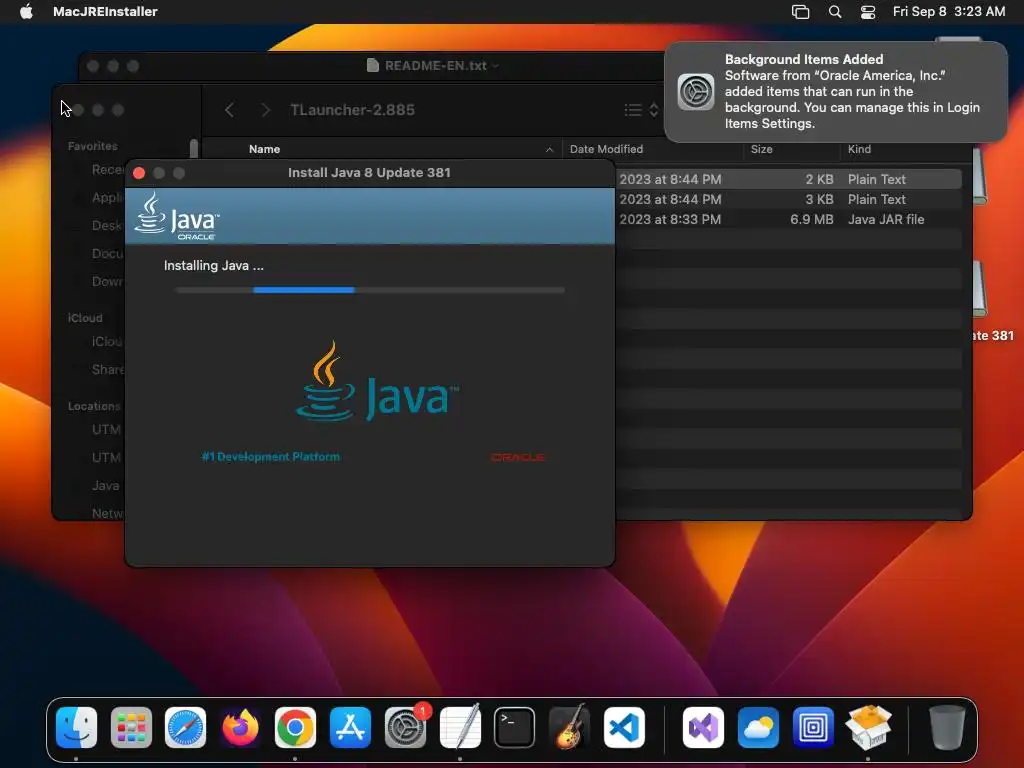Open the cloud weather app in Dock
The height and width of the screenshot is (768, 1024).
pos(758,727)
